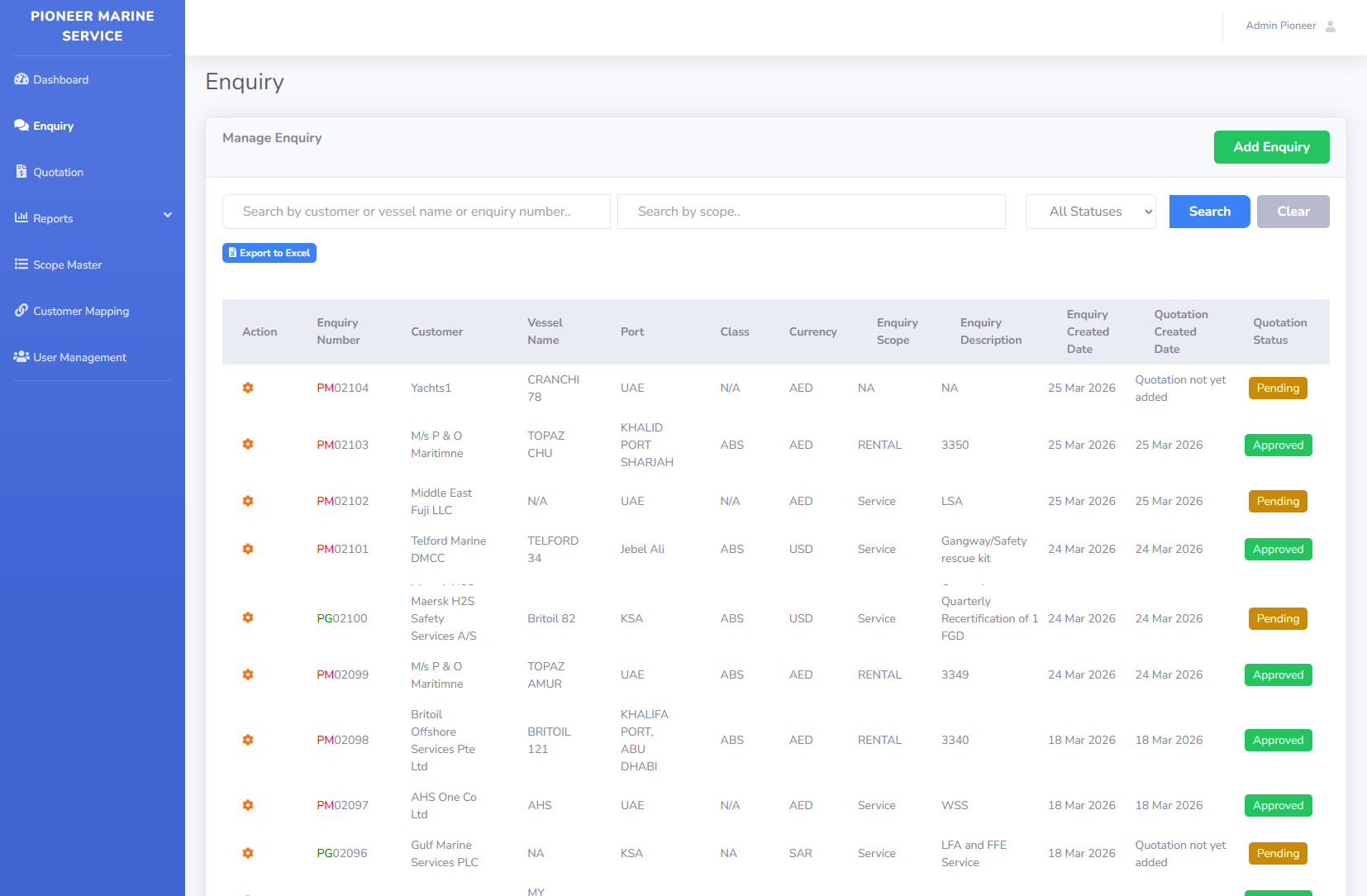Image resolution: width=1367 pixels, height=896 pixels.
Task: Open the All Statuses dropdown
Action: 1090,212
